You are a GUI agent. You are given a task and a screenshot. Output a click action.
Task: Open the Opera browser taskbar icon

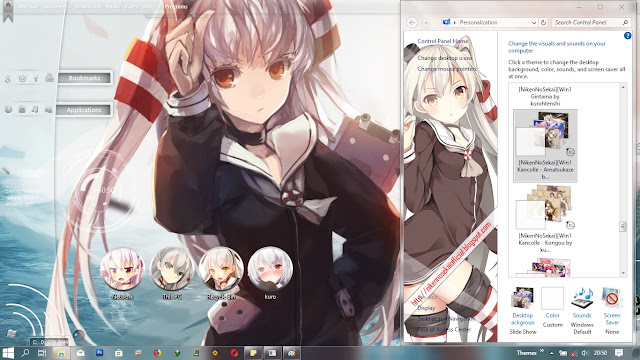(234, 353)
